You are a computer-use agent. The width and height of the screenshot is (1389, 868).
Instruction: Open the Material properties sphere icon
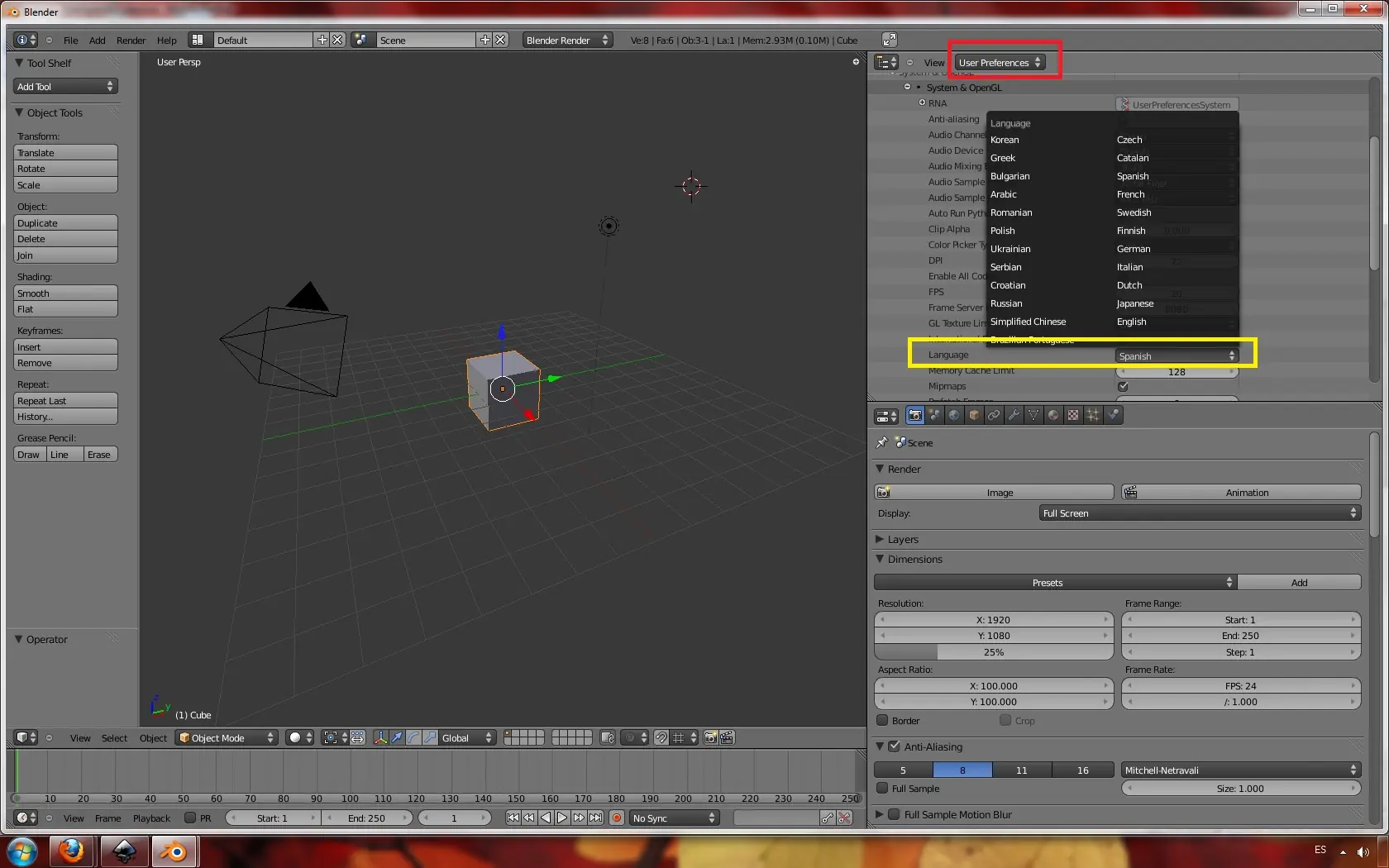point(1053,415)
